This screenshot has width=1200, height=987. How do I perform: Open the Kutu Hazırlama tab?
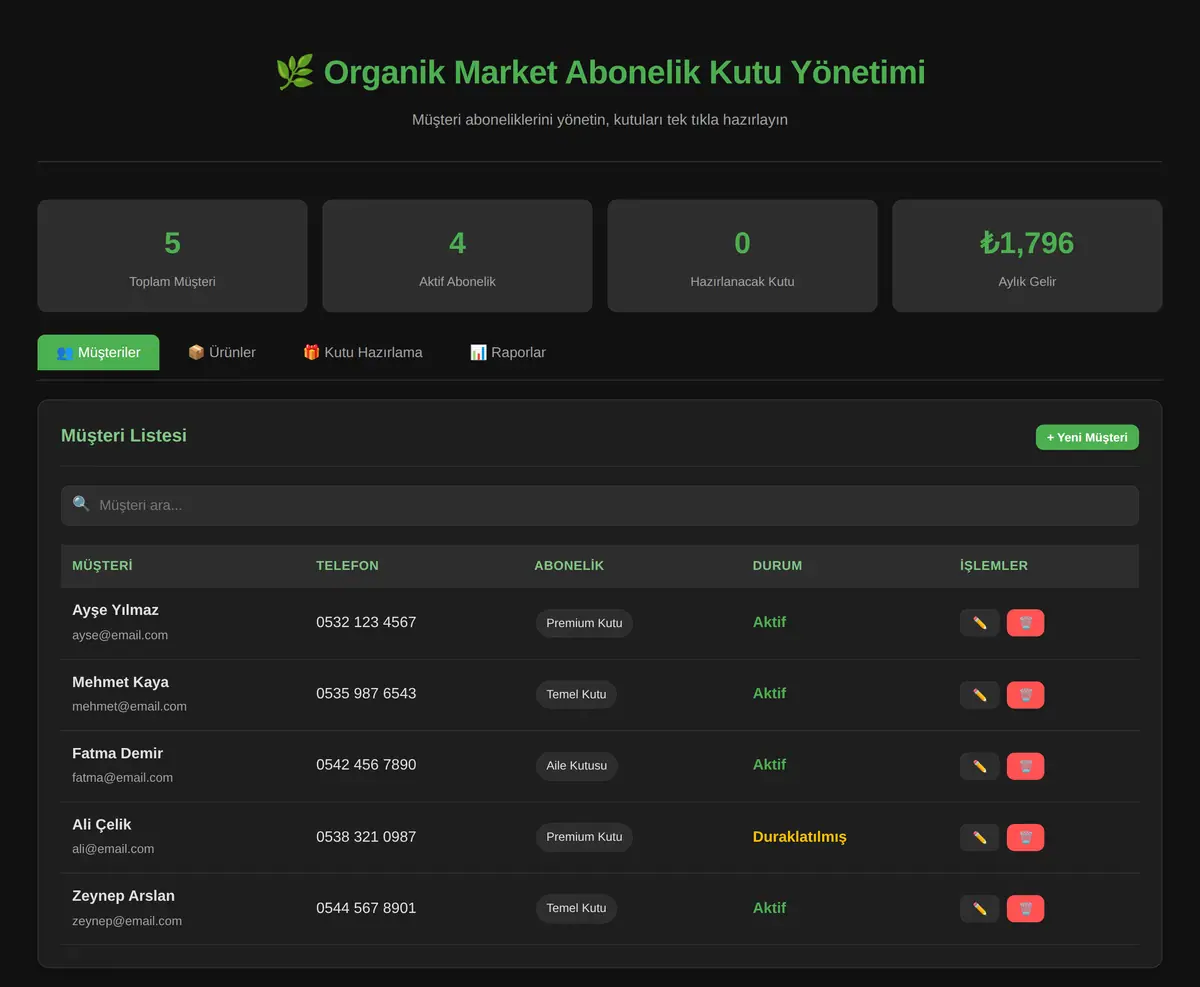point(363,352)
